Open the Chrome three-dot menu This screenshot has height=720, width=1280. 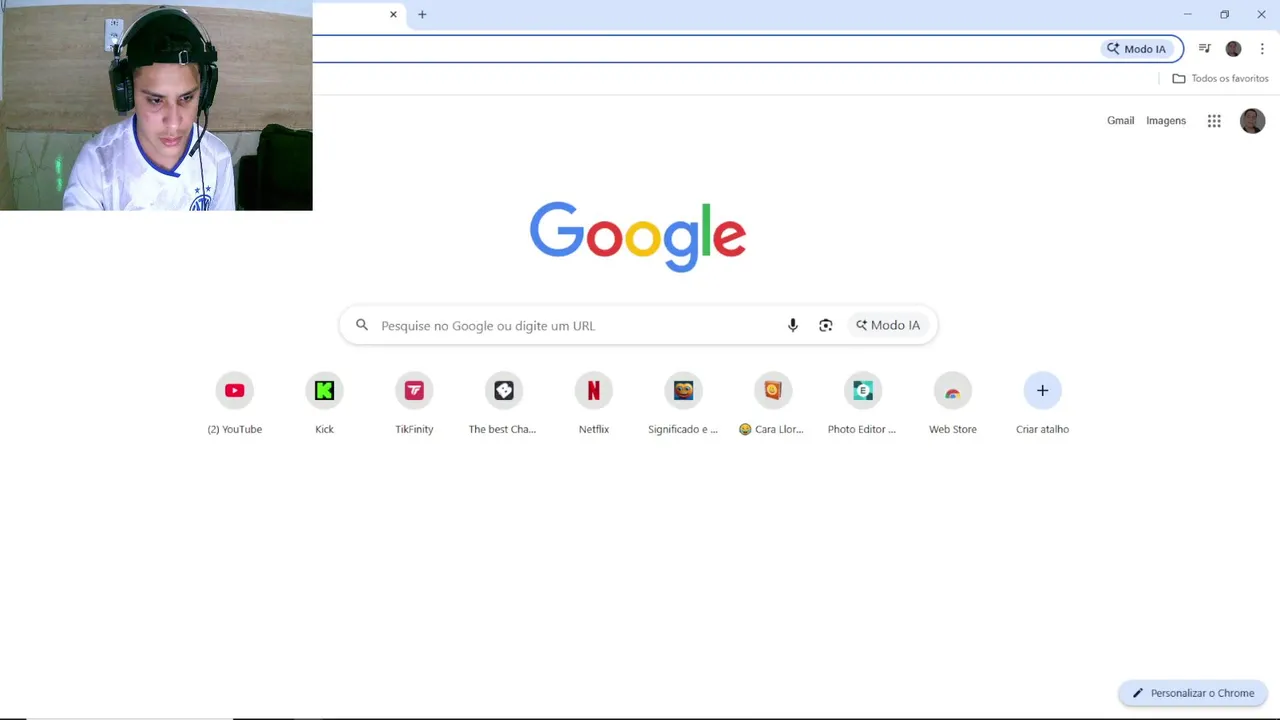[1262, 49]
